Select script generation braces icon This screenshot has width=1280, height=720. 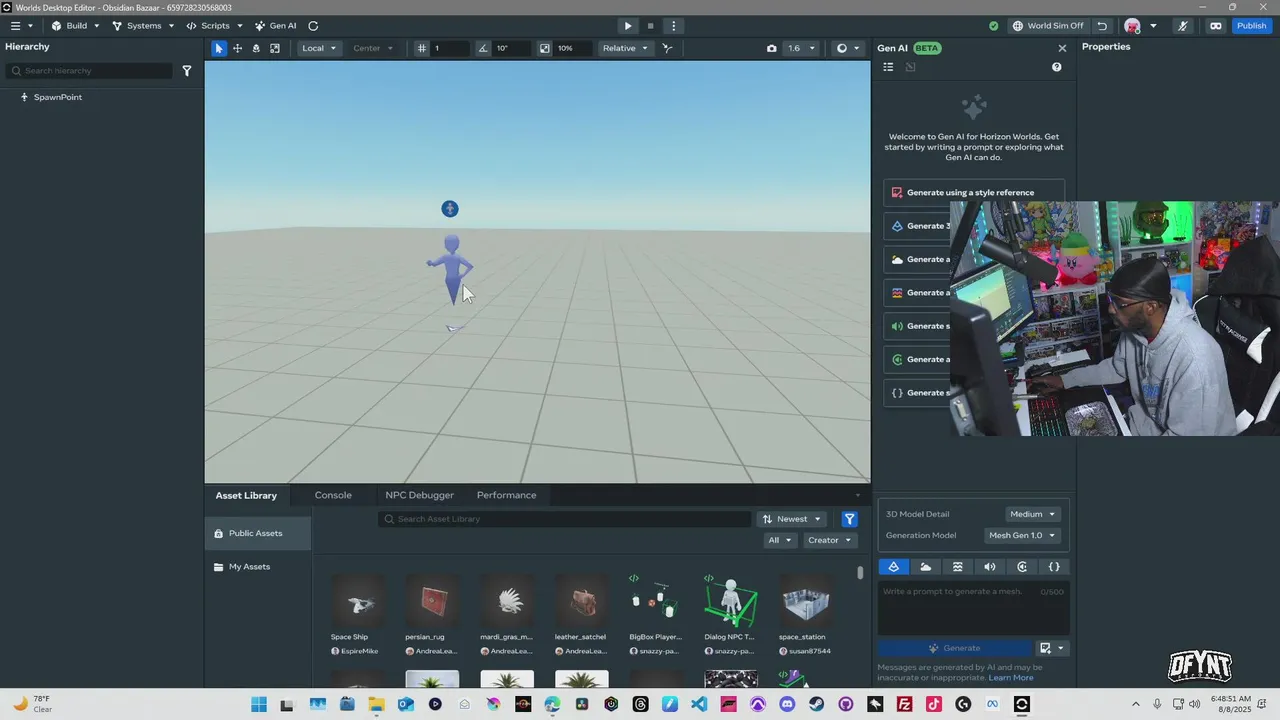tap(1054, 567)
